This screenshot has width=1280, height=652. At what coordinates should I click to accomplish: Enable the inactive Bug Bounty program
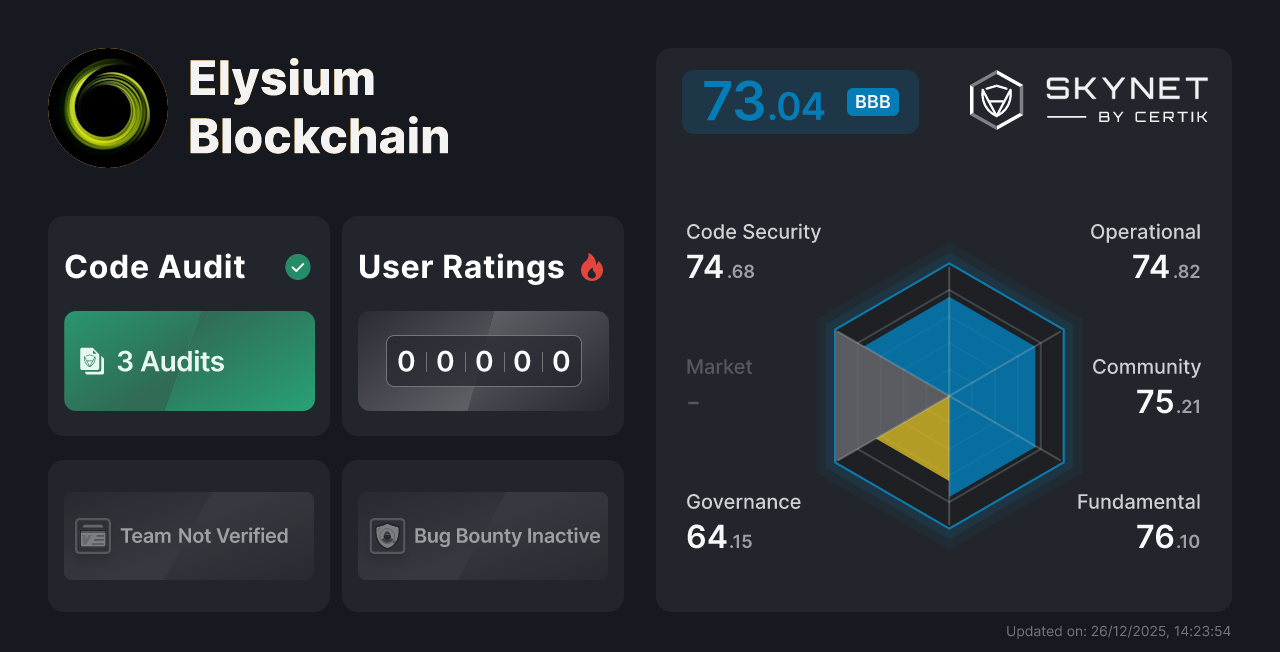click(482, 536)
